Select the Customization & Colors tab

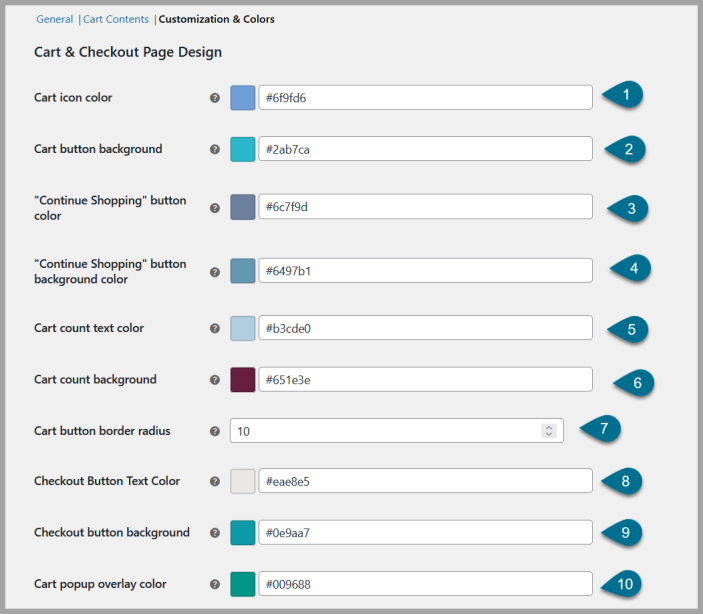click(x=216, y=19)
